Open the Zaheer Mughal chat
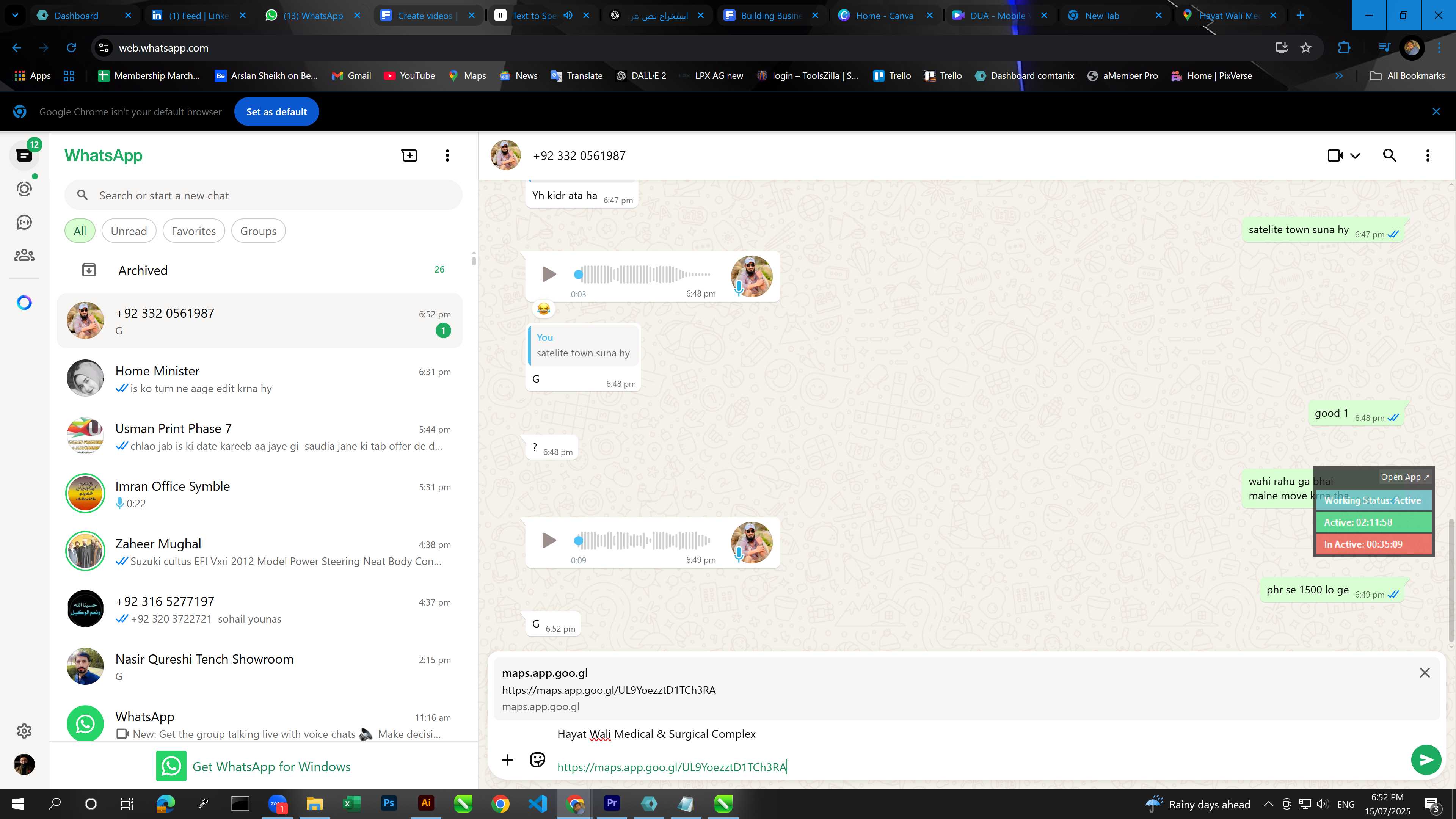 click(x=260, y=552)
